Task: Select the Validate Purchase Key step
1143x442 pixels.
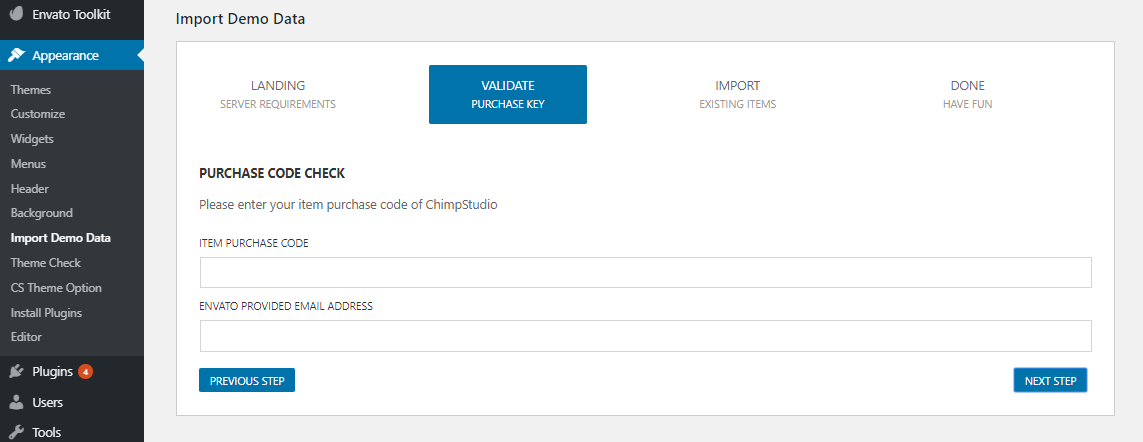Action: tap(508, 94)
